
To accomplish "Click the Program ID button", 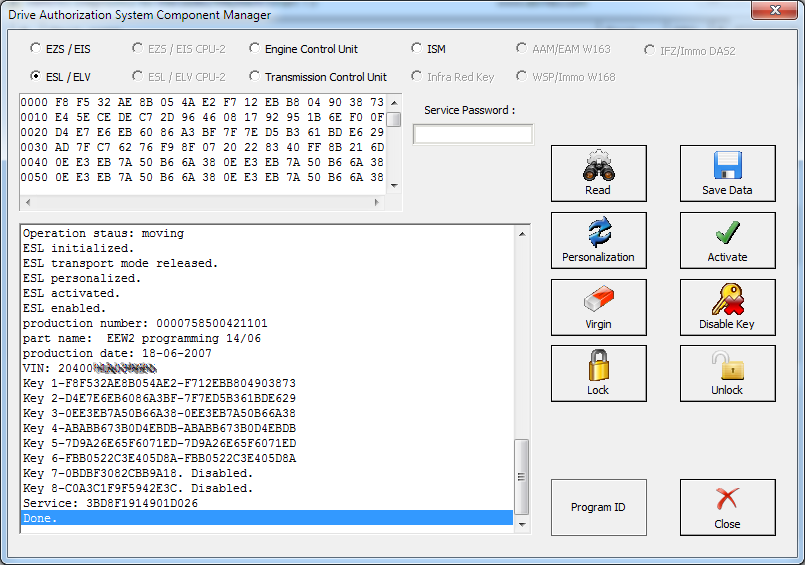I will (599, 507).
